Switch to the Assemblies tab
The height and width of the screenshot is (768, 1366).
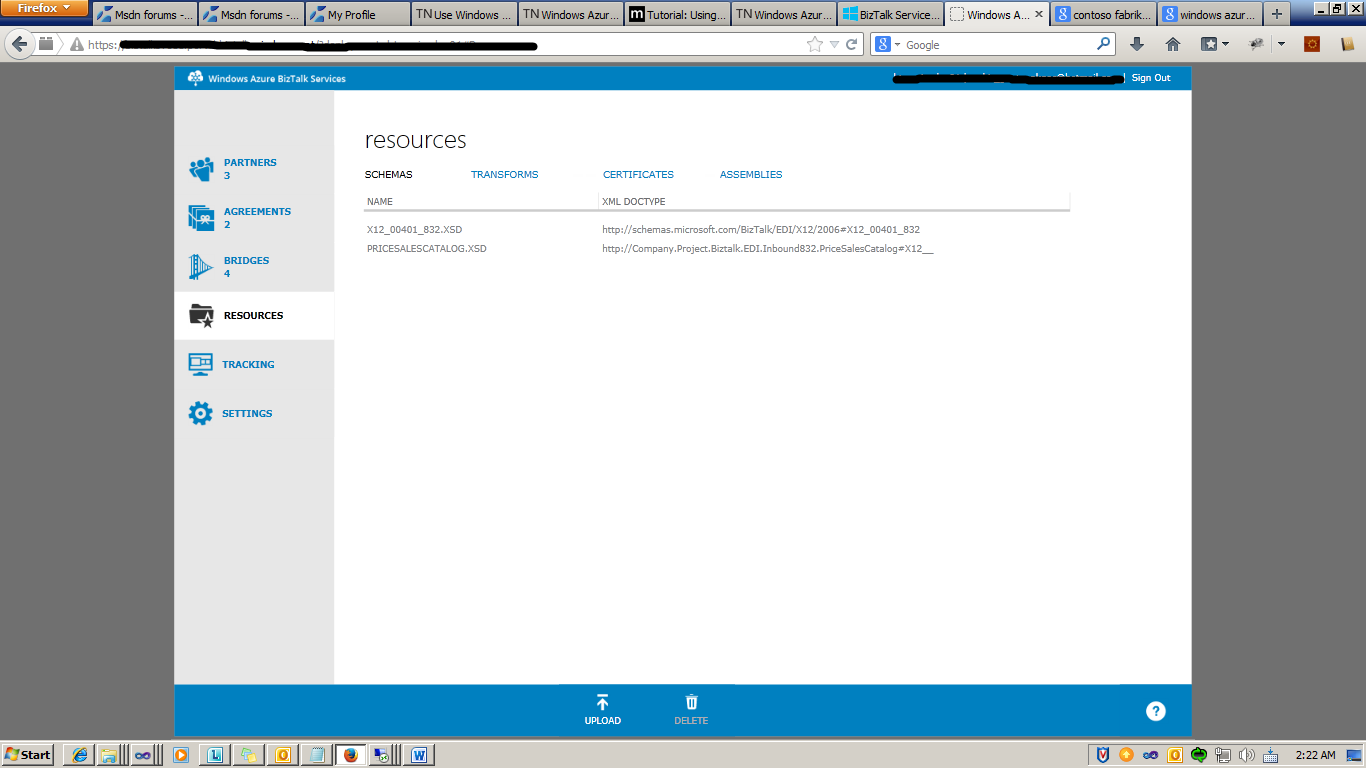pyautogui.click(x=751, y=175)
